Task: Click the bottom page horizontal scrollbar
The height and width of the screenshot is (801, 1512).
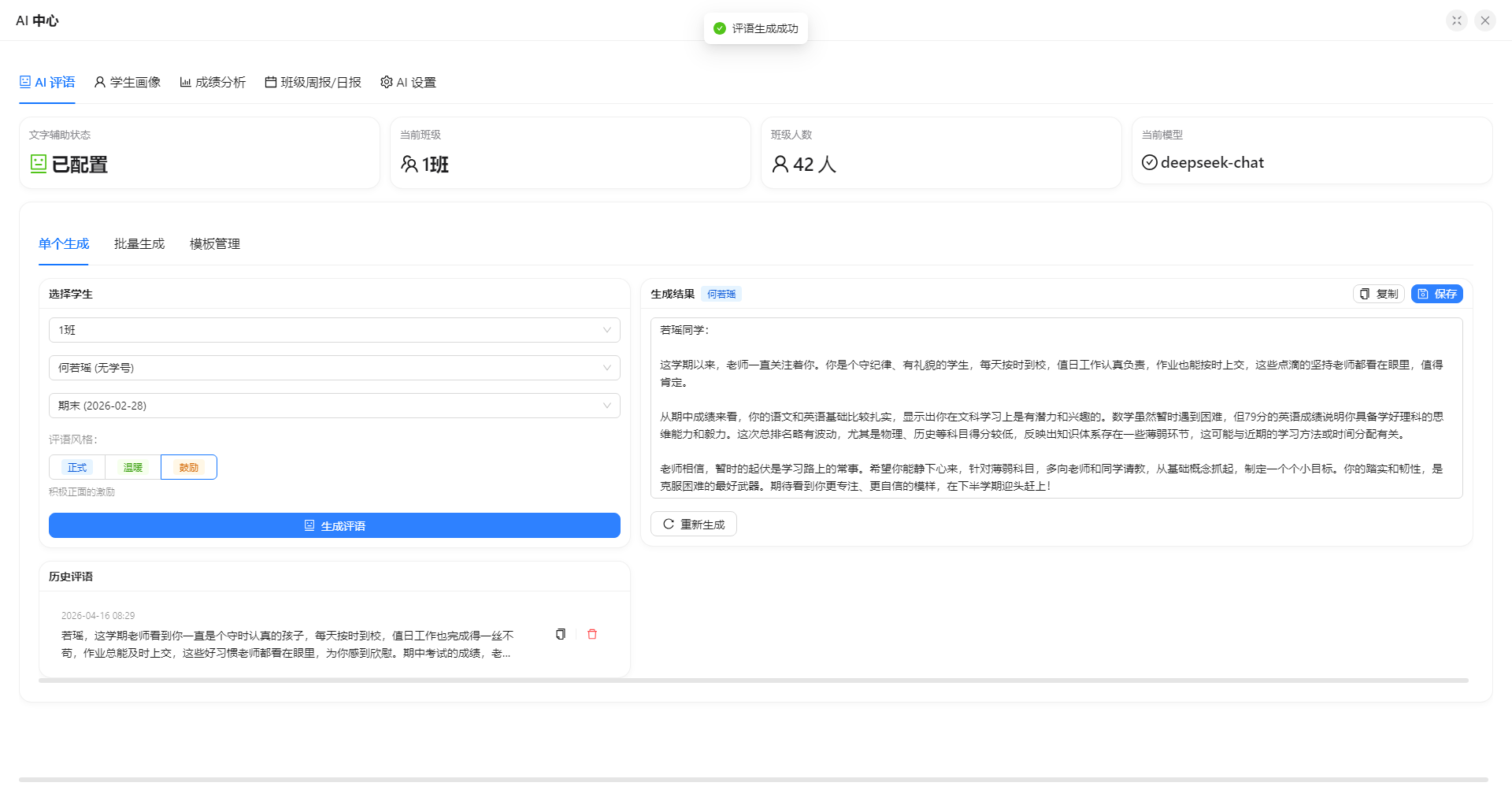Action: click(x=754, y=780)
